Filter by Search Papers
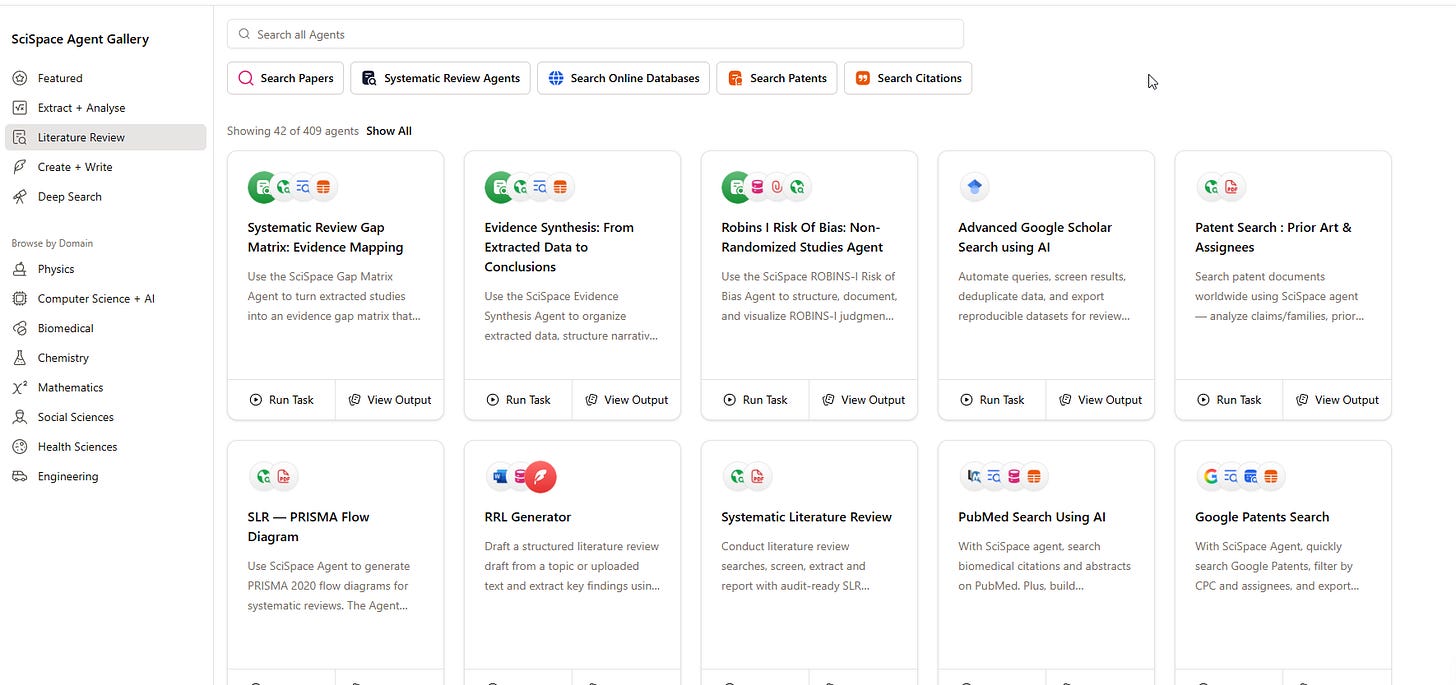The width and height of the screenshot is (1456, 685). pos(286,78)
